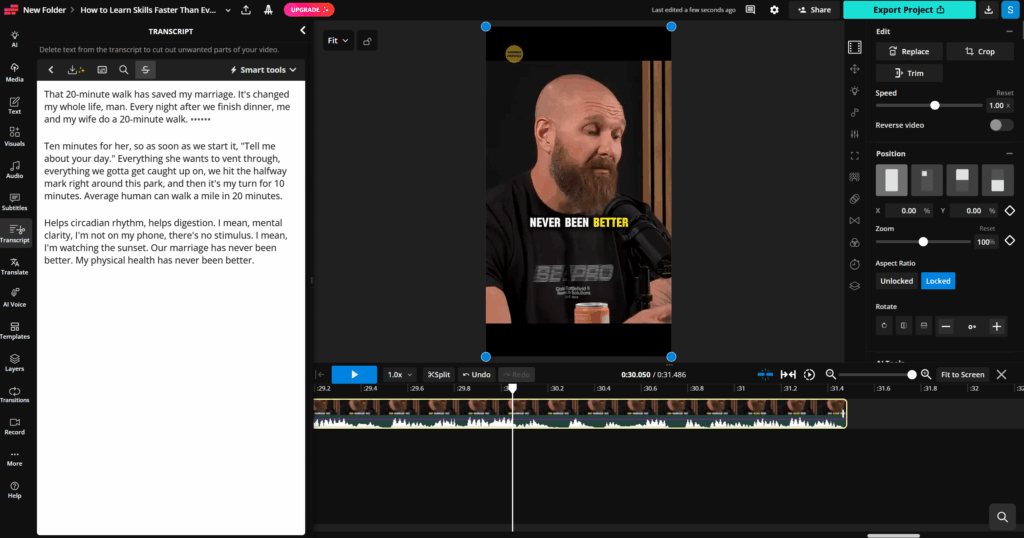1024x538 pixels.
Task: Open the AI Voice sidebar panel
Action: (x=14, y=297)
